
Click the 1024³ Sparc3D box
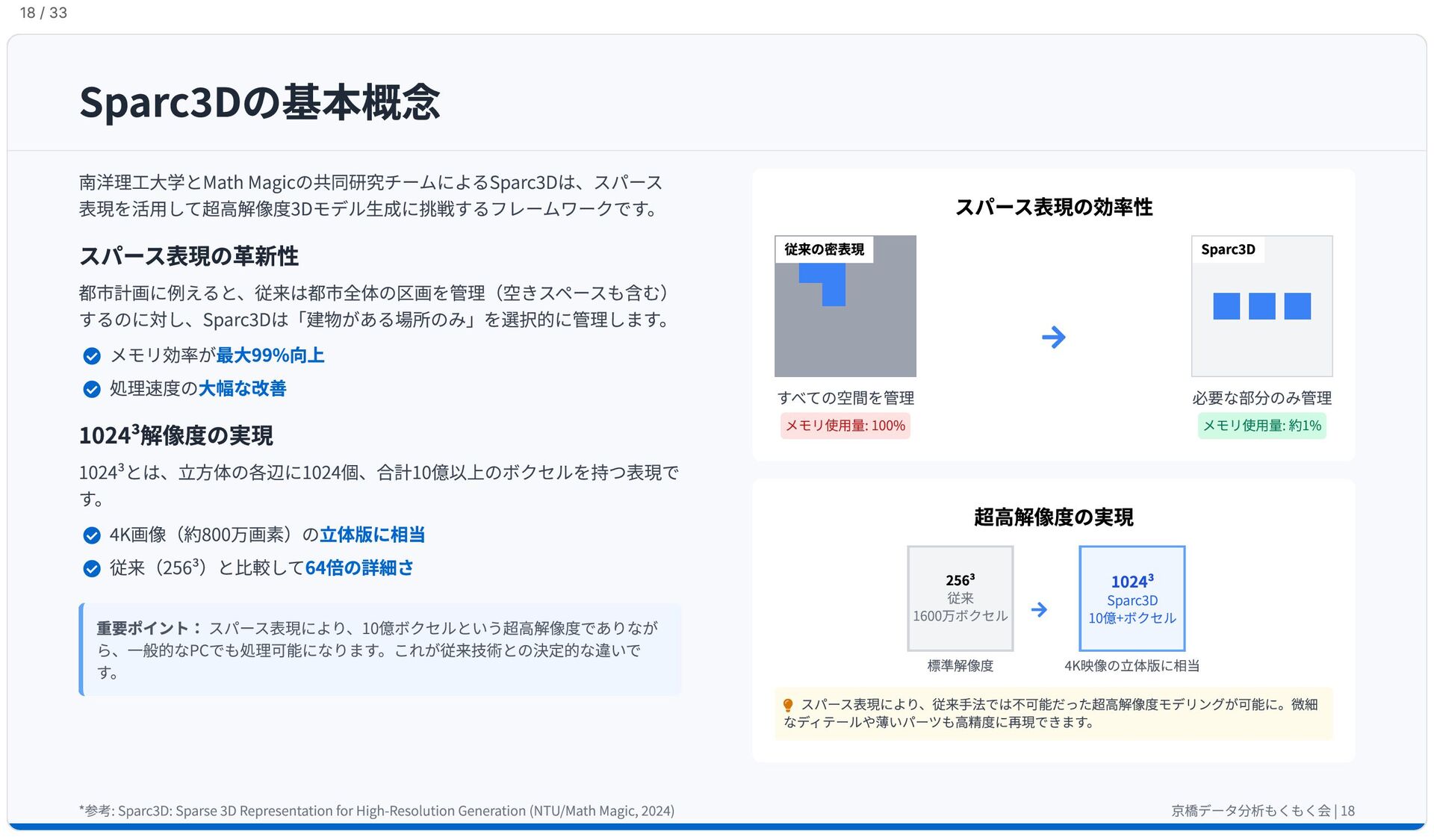click(x=1132, y=598)
